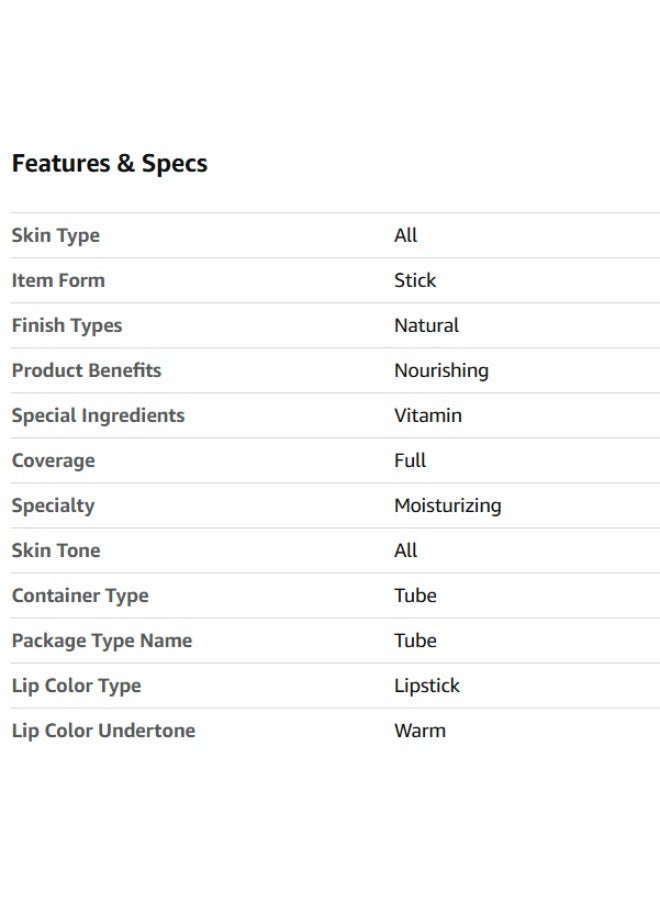660x900 pixels.
Task: Click the Full coverage value
Action: [410, 460]
